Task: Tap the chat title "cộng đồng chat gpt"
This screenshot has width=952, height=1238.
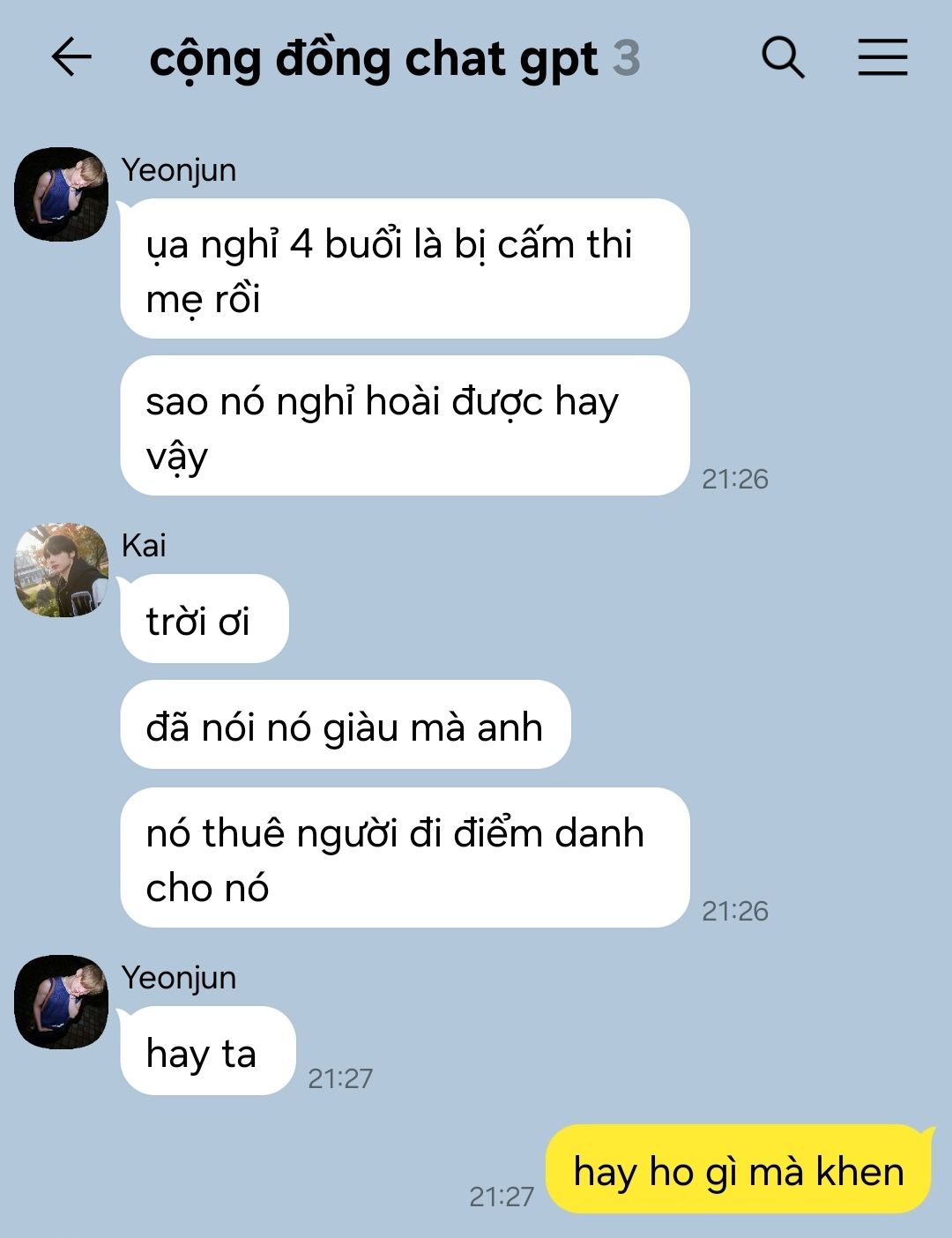Action: 374,60
